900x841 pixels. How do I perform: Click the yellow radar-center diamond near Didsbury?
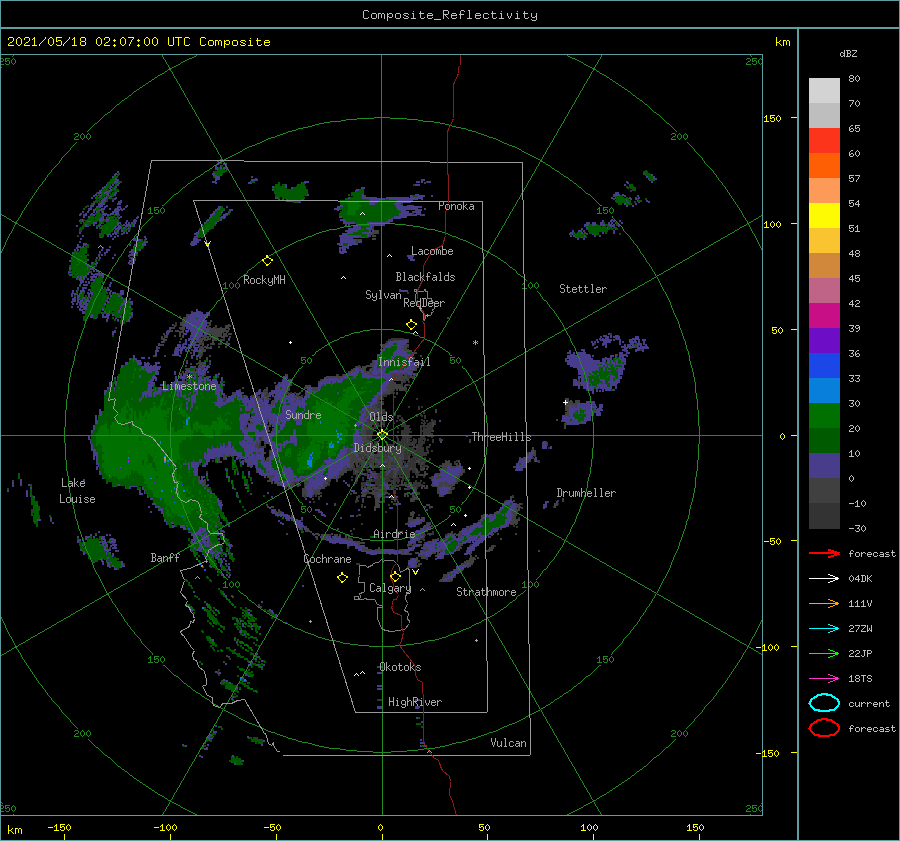coord(382,435)
